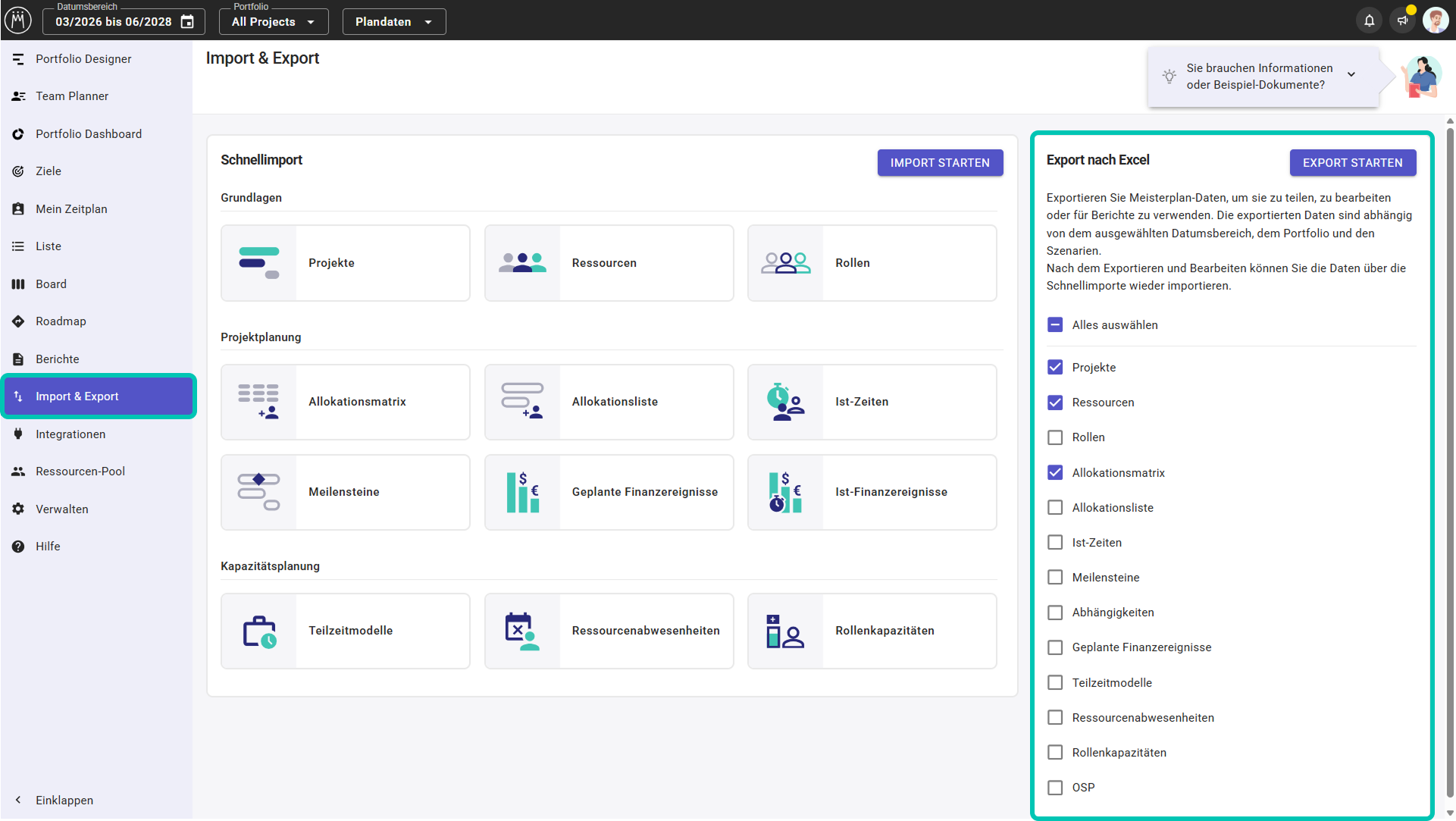Screen dimensions: 1456x821
Task: Click the Ressourcenabwesenheiten calendar icon
Action: [522, 631]
